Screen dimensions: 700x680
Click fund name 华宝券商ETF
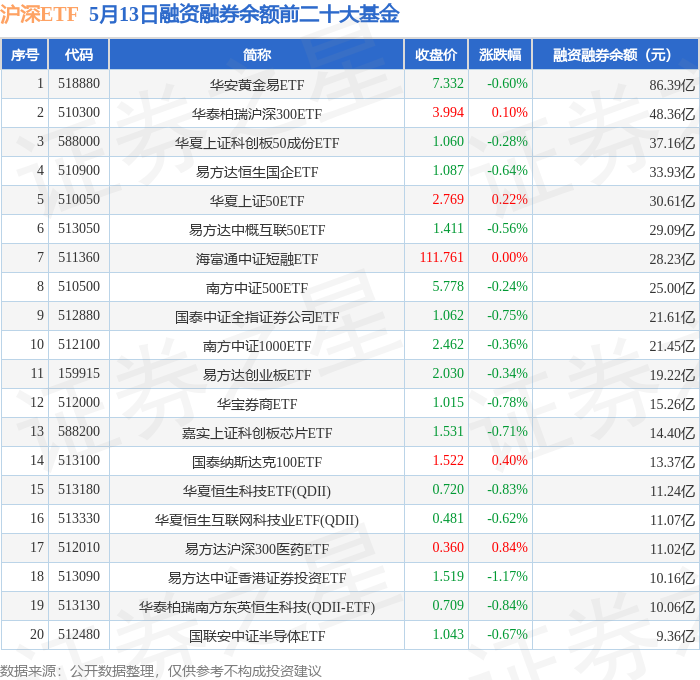click(x=257, y=404)
